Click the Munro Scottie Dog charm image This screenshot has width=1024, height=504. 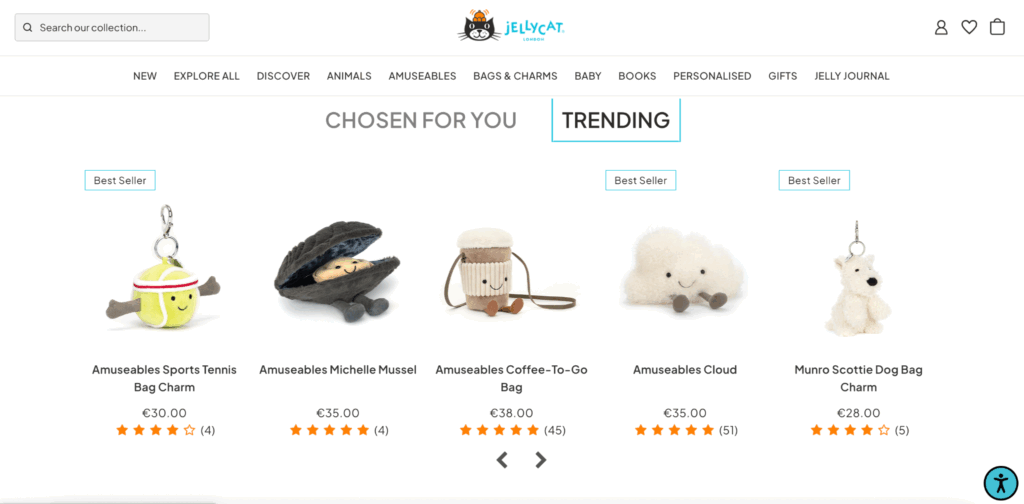click(857, 279)
